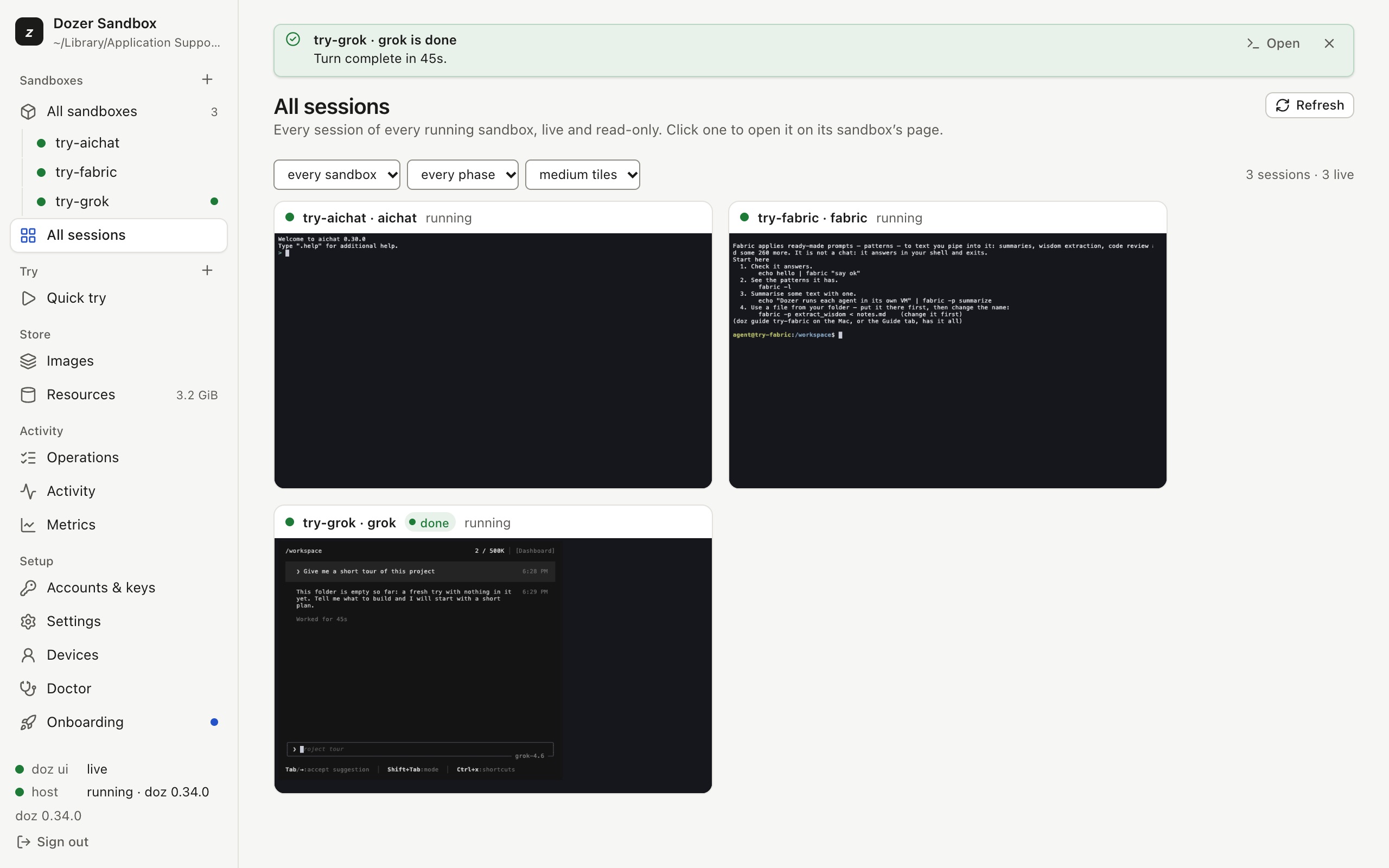This screenshot has width=1389, height=868.
Task: Open the every phase filter dropdown
Action: pos(463,175)
